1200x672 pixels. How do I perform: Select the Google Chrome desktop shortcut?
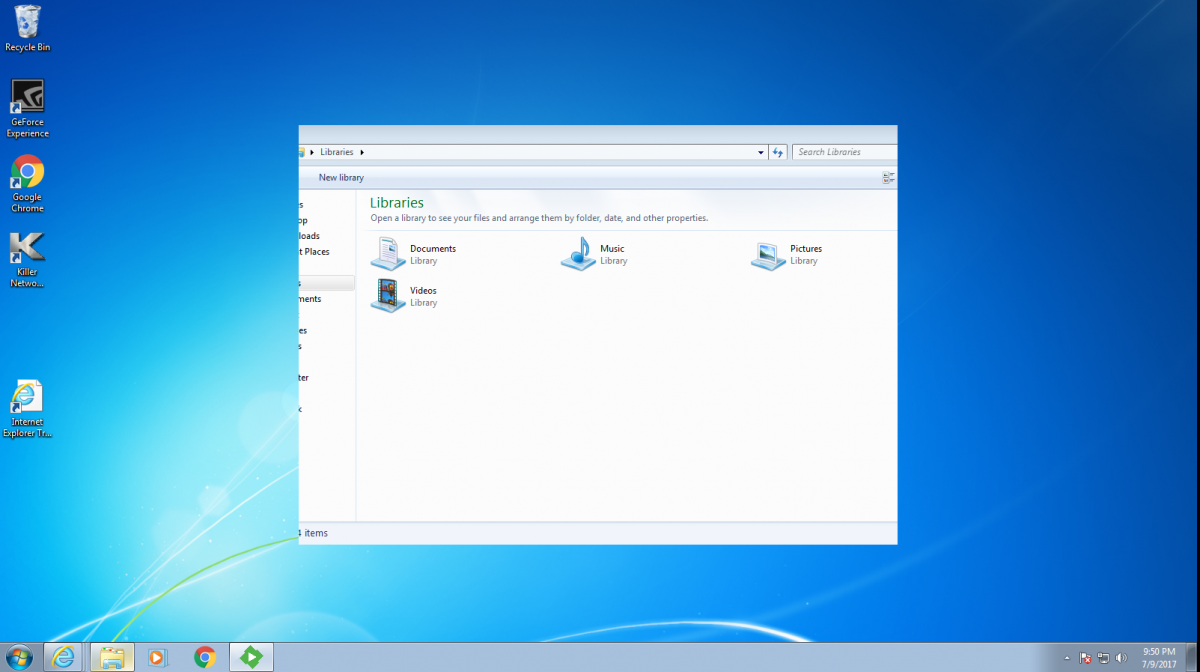pyautogui.click(x=28, y=184)
